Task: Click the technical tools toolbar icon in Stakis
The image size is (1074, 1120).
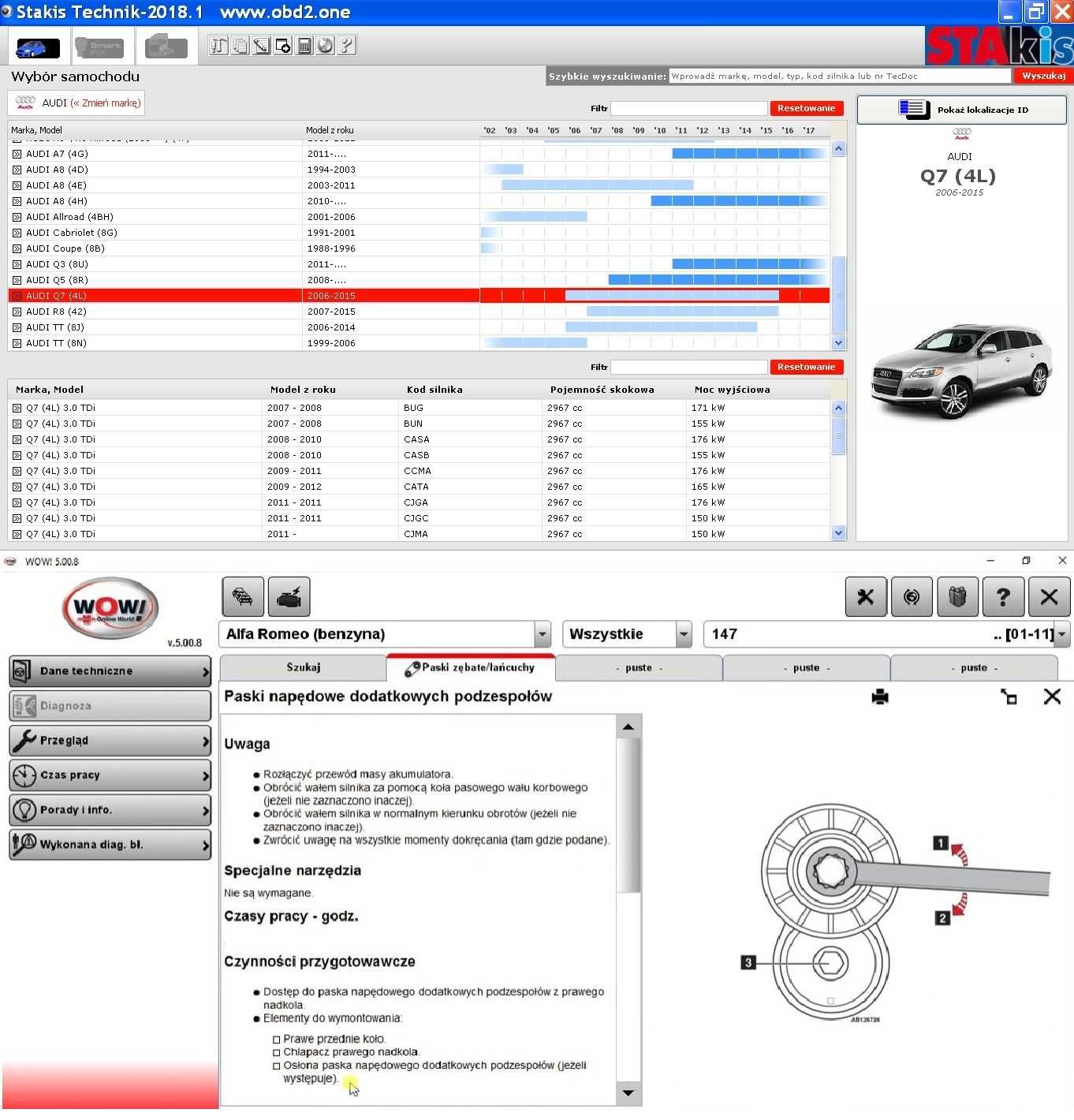Action: click(218, 46)
